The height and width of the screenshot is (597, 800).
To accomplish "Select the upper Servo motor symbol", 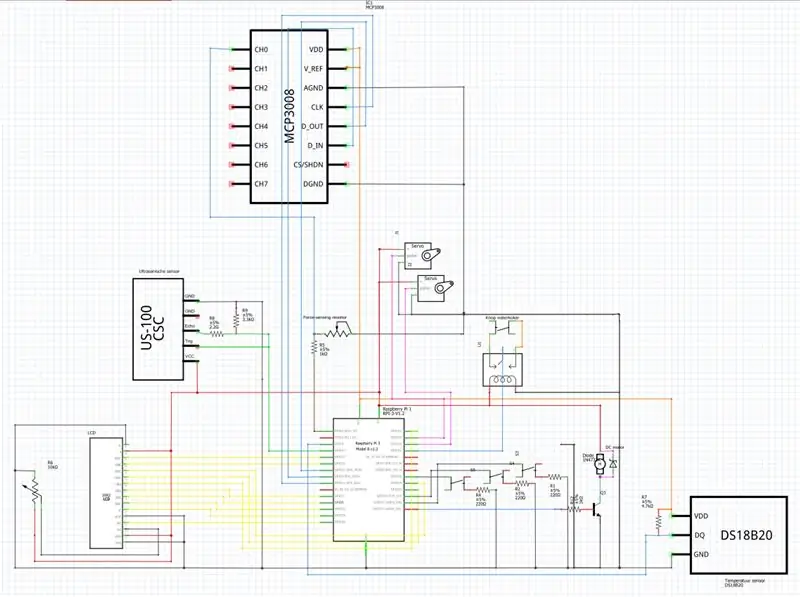I will [x=421, y=255].
